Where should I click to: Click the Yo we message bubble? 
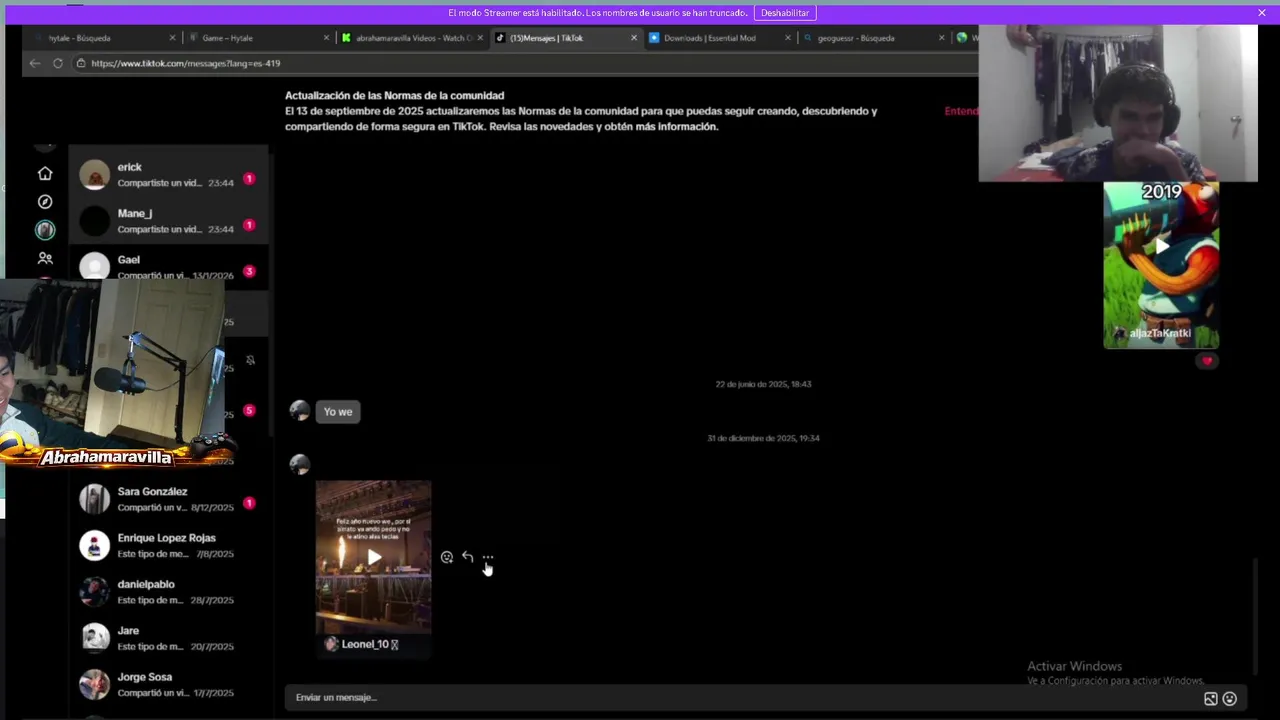coord(338,412)
